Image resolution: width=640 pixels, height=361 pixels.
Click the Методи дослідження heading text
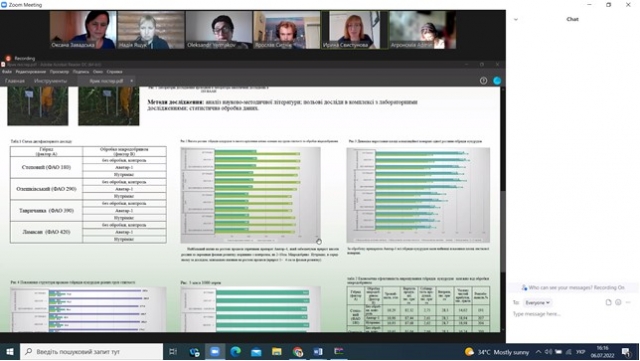click(x=175, y=102)
